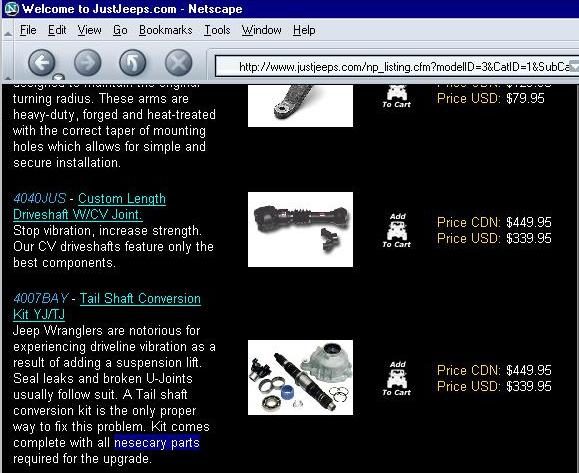
Task: Open the Edit menu
Action: 57,30
